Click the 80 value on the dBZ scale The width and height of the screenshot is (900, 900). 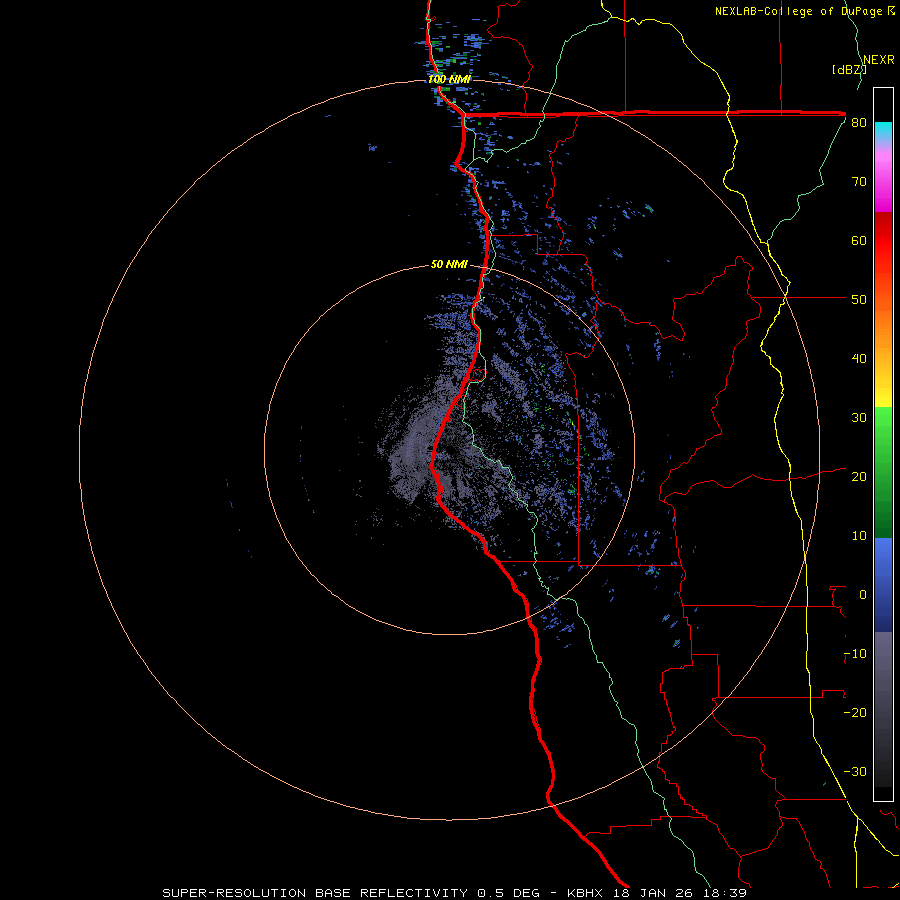tap(859, 123)
